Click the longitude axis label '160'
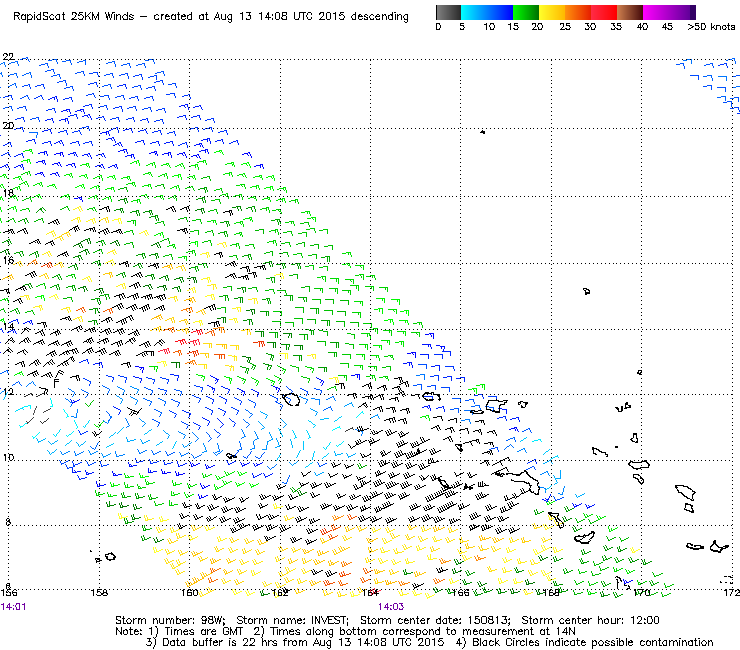740x650 pixels. point(190,592)
